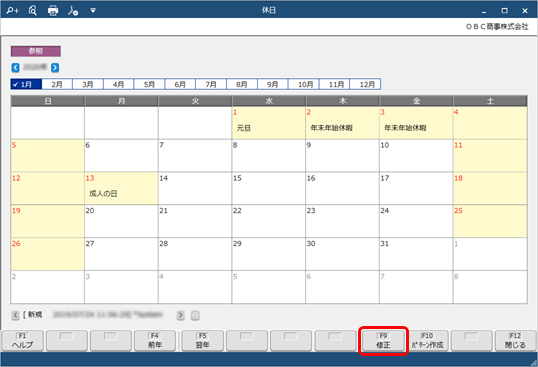Click the zoom-in magnifier icon in title bar
The image size is (538, 367).
[13, 11]
